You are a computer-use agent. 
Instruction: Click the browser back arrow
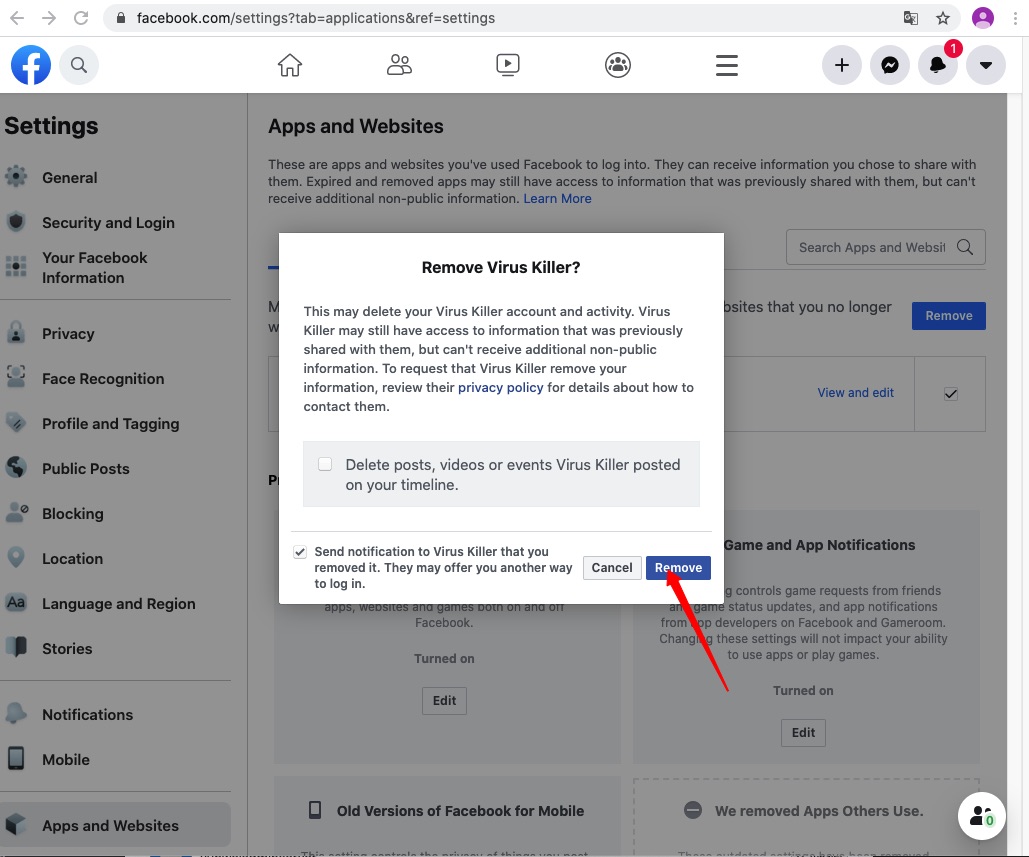[x=17, y=18]
